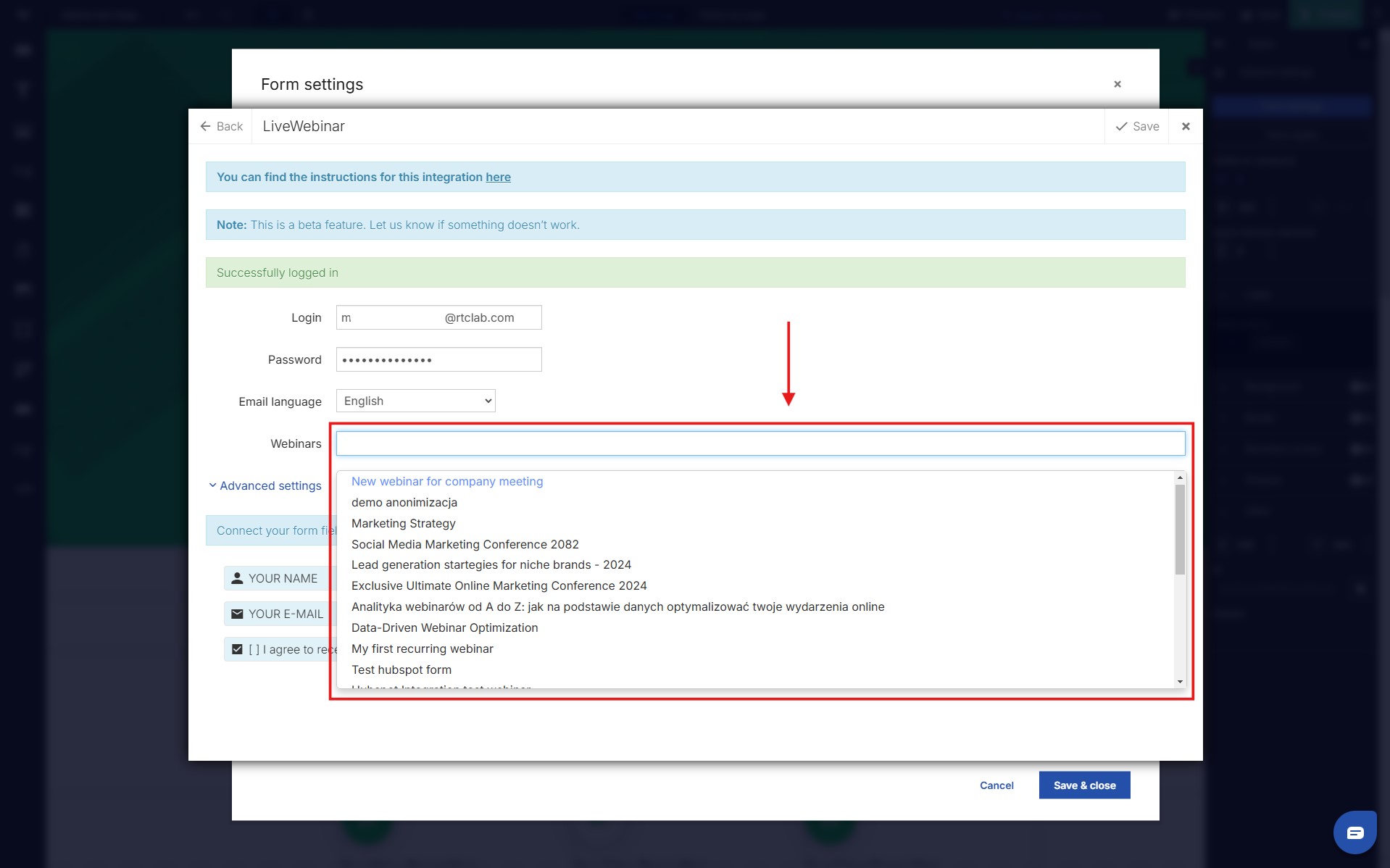Click the checkbox icon in agree field

coord(237,649)
